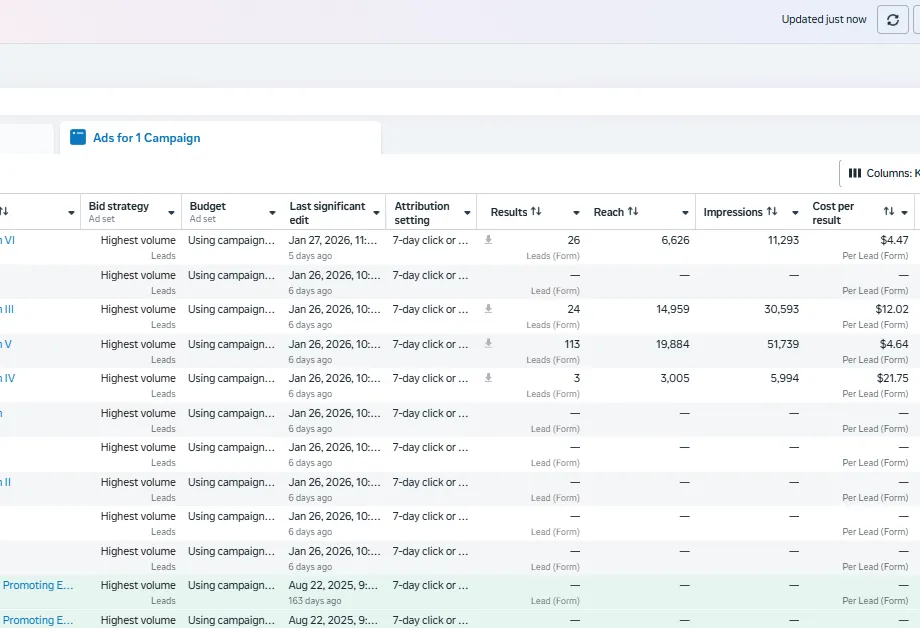Click the 19,884 reach value cell
This screenshot has width=920, height=628.
pyautogui.click(x=672, y=344)
